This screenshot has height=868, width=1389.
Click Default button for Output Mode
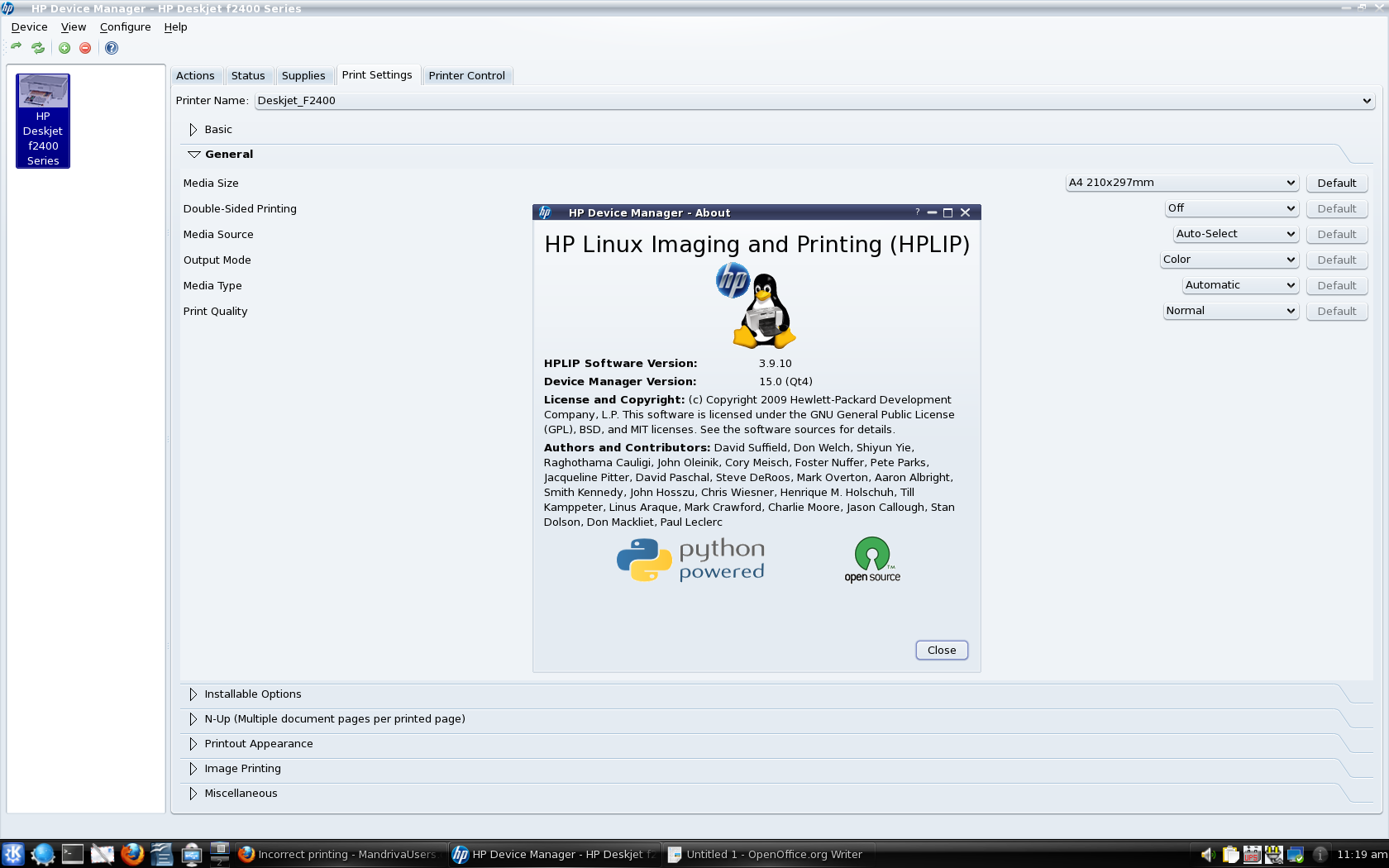coord(1337,260)
